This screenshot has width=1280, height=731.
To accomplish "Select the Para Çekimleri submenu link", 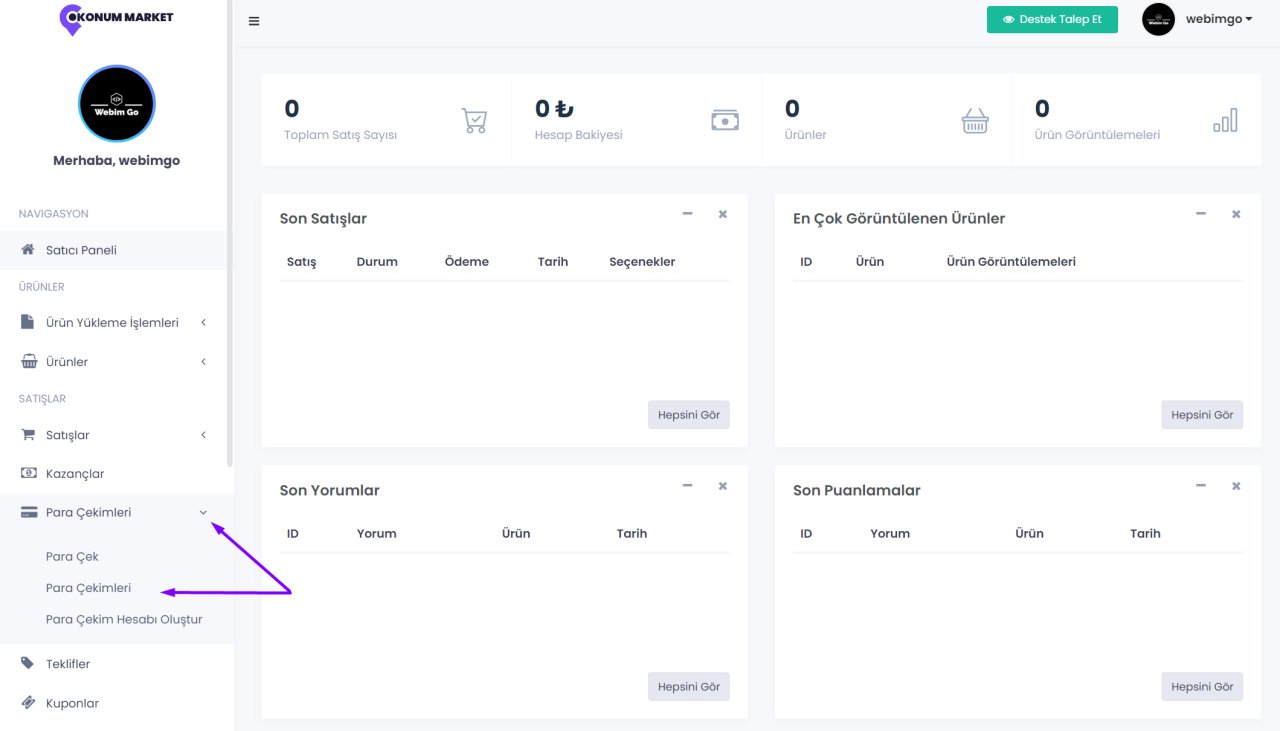I will (x=88, y=588).
